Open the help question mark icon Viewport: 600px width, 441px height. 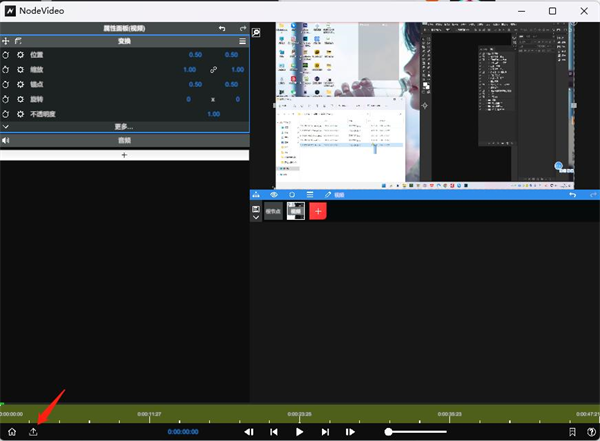[591, 432]
